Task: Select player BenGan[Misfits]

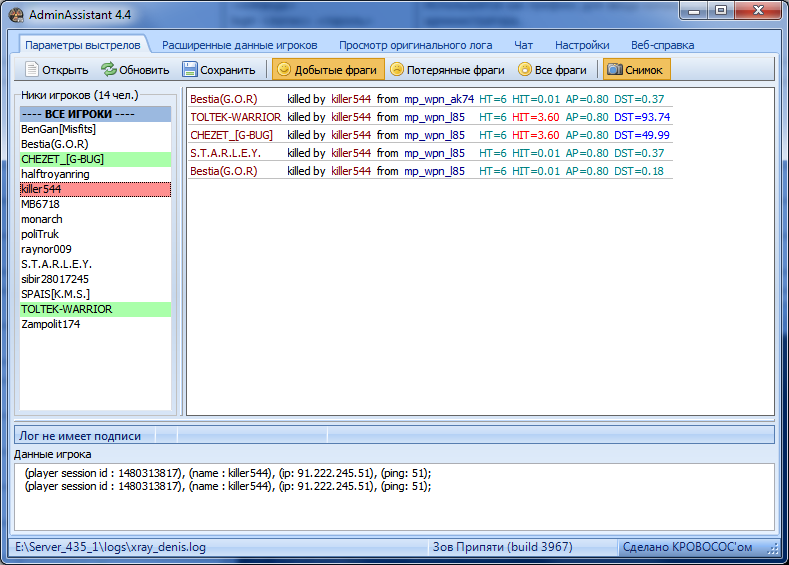Action: pos(95,129)
